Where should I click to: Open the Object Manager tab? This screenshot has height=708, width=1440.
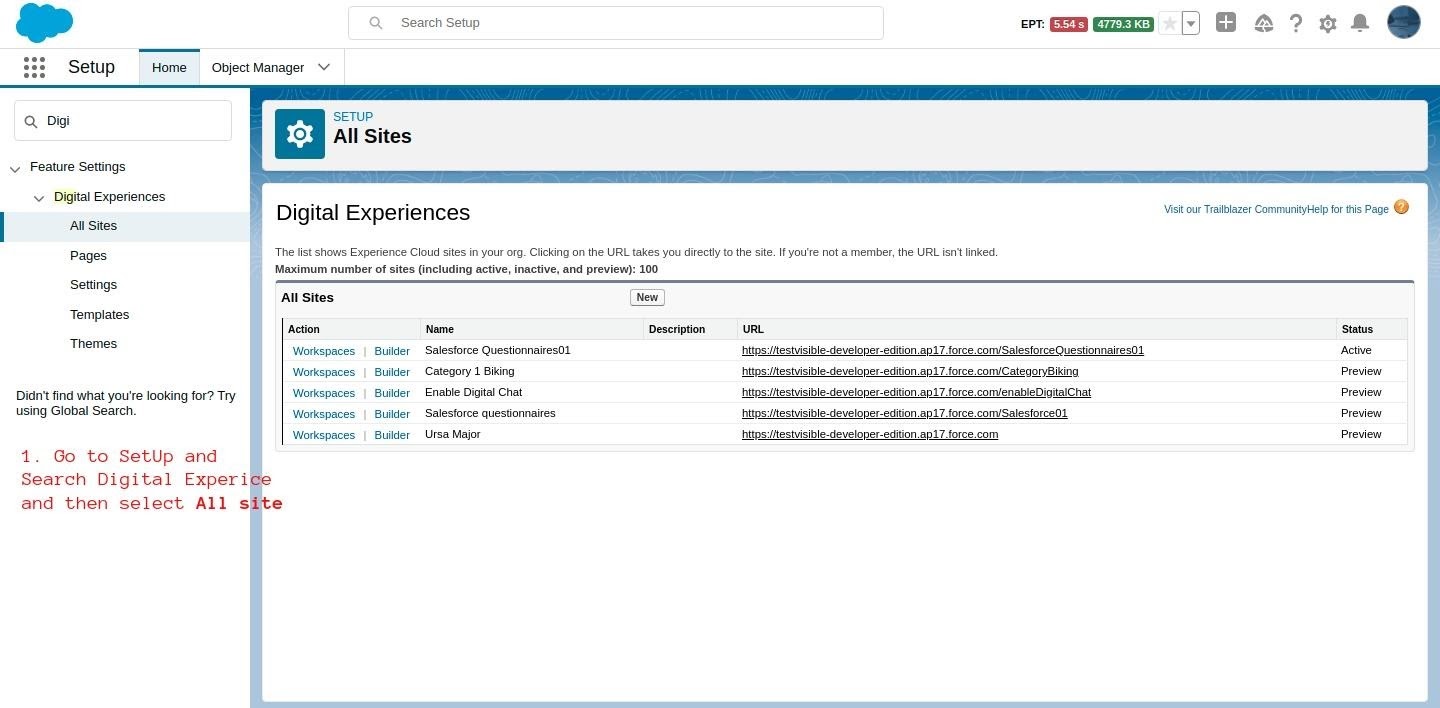click(x=258, y=67)
